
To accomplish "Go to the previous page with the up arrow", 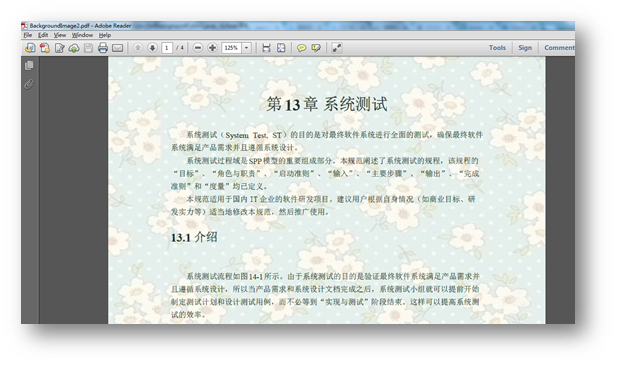I will pyautogui.click(x=138, y=48).
